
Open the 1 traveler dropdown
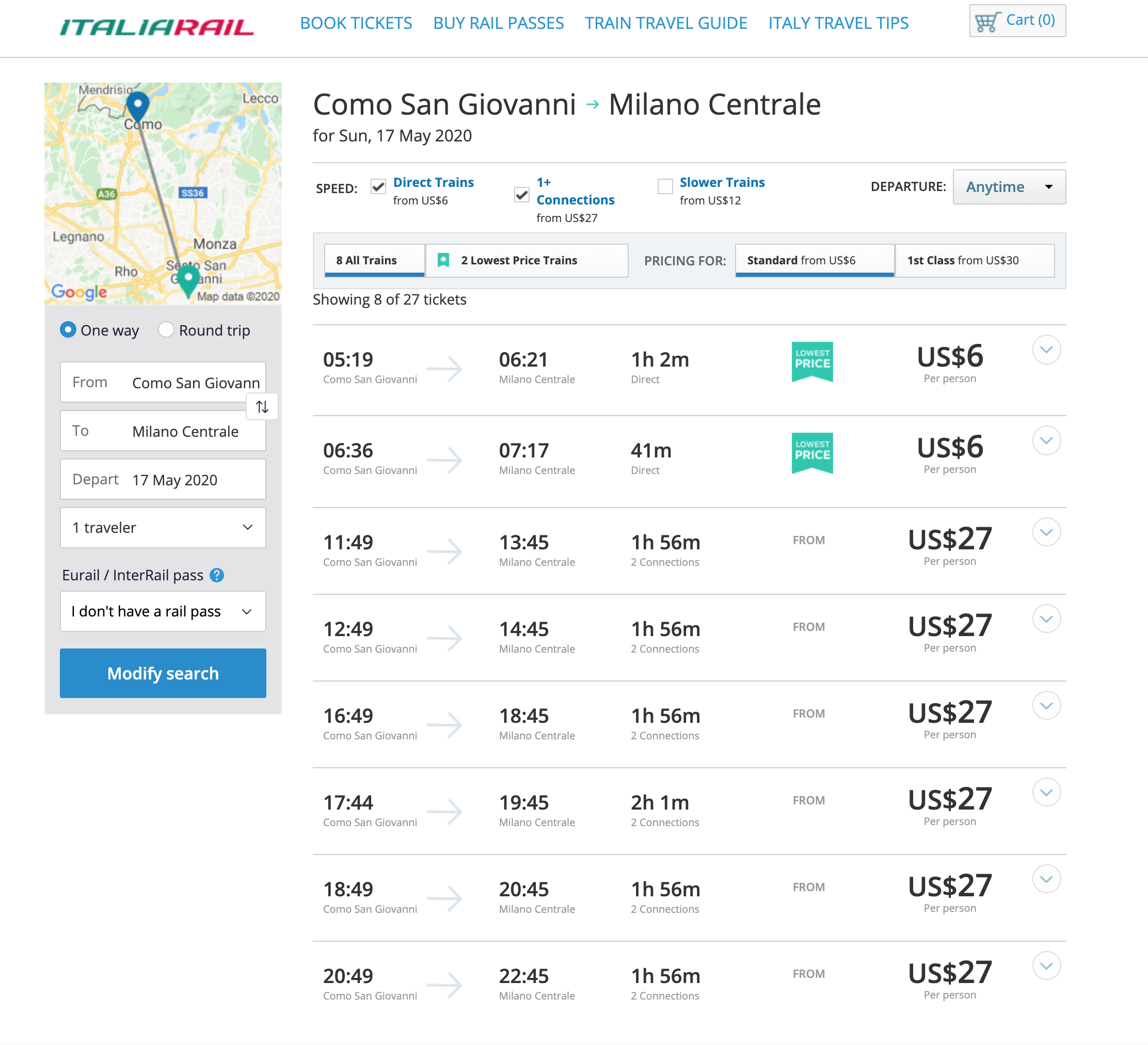point(163,527)
